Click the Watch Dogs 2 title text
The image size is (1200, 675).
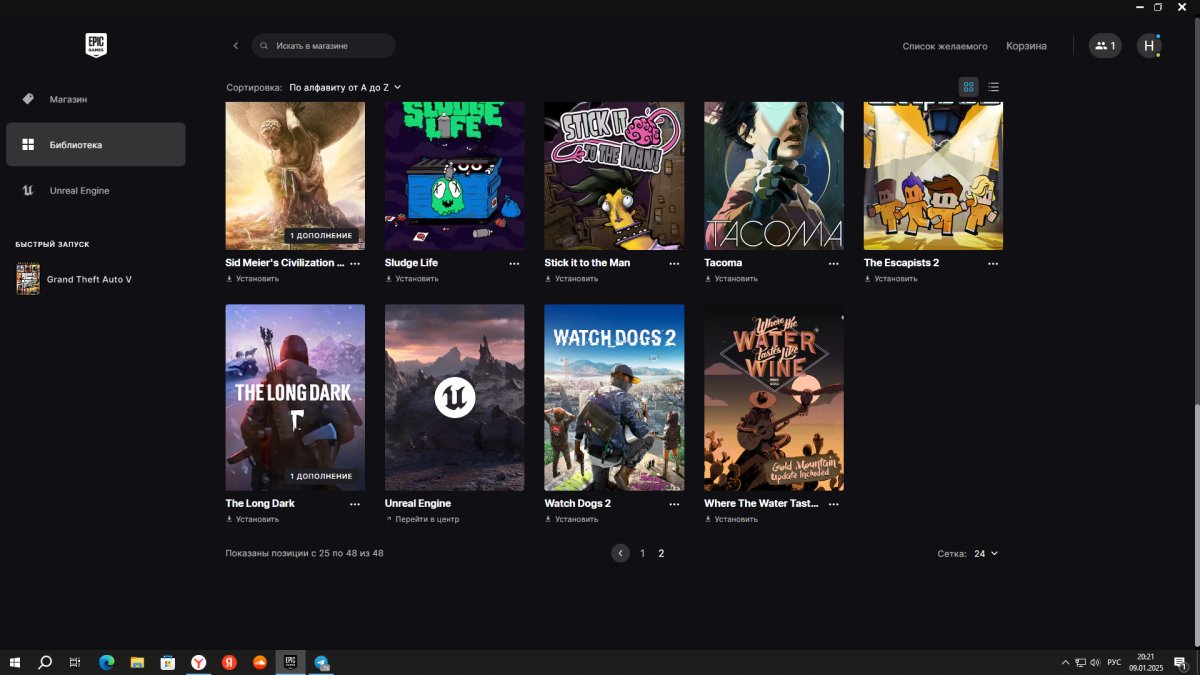(578, 504)
